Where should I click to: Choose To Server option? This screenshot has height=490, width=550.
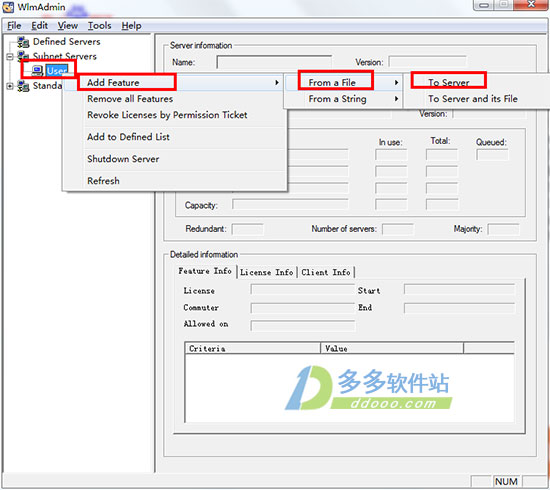coord(449,83)
